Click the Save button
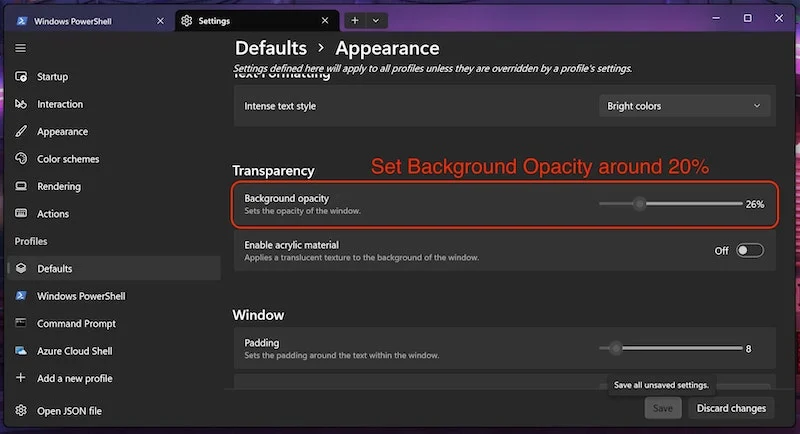 click(663, 408)
